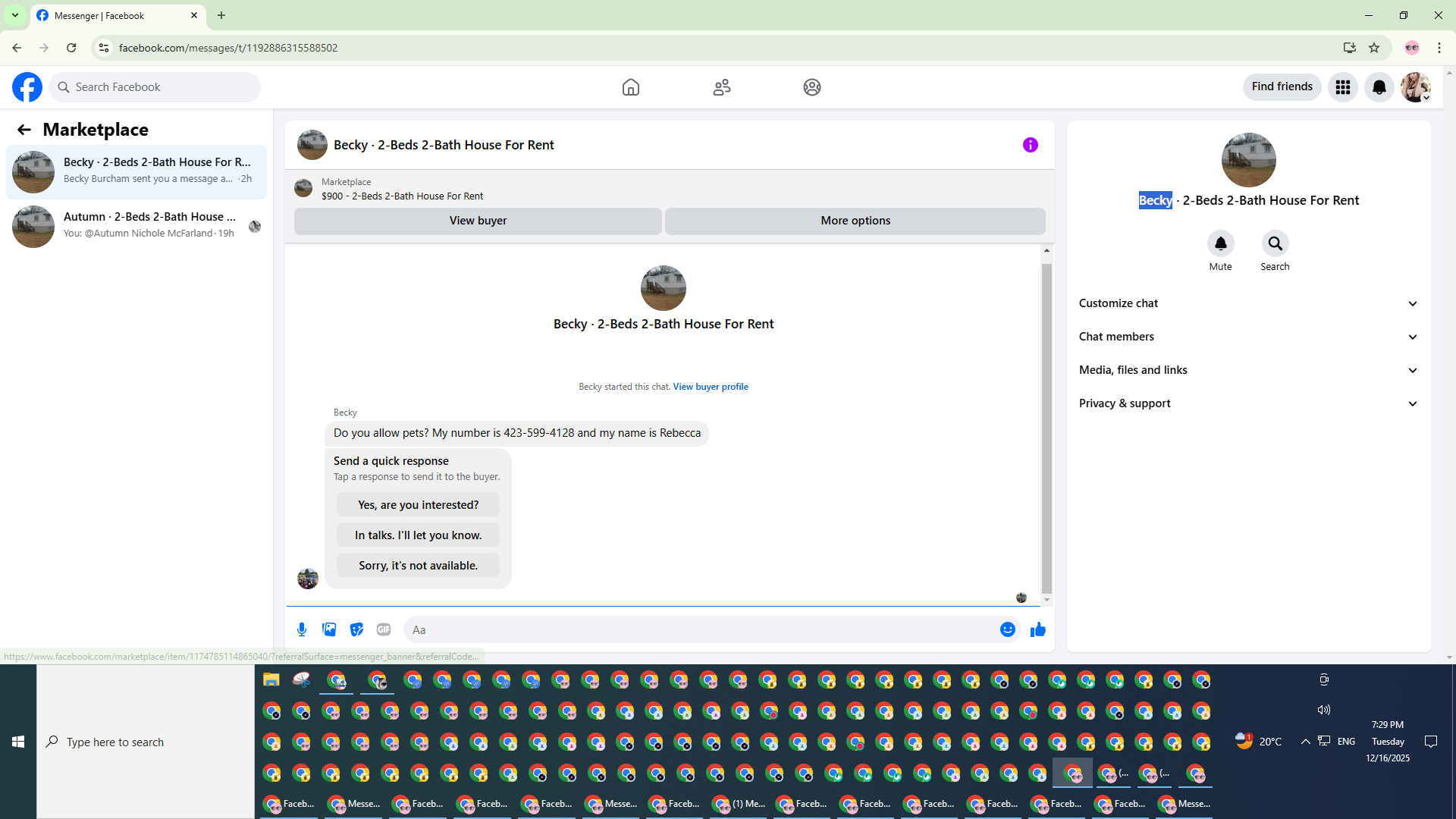Image resolution: width=1456 pixels, height=819 pixels.
Task: Open conversation information icon in chat header
Action: (1031, 145)
